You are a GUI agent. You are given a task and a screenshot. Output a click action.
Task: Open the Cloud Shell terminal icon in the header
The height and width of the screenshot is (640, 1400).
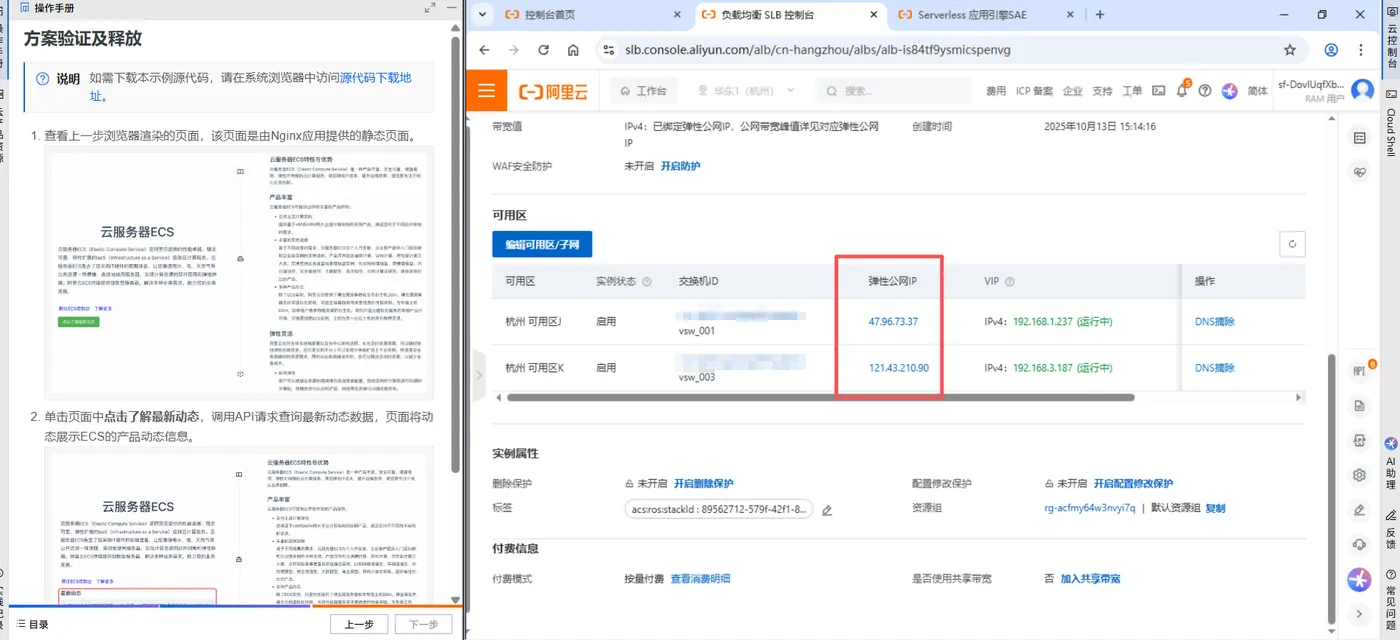(x=1159, y=91)
